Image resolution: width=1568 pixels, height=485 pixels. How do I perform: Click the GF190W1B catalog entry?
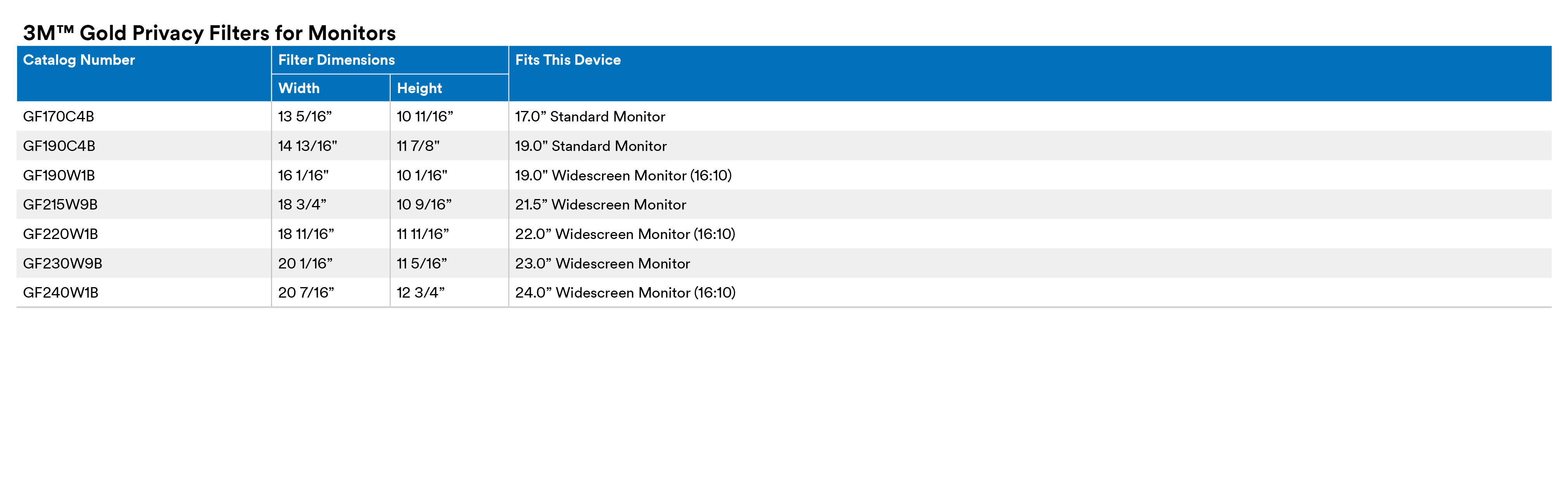tap(59, 176)
